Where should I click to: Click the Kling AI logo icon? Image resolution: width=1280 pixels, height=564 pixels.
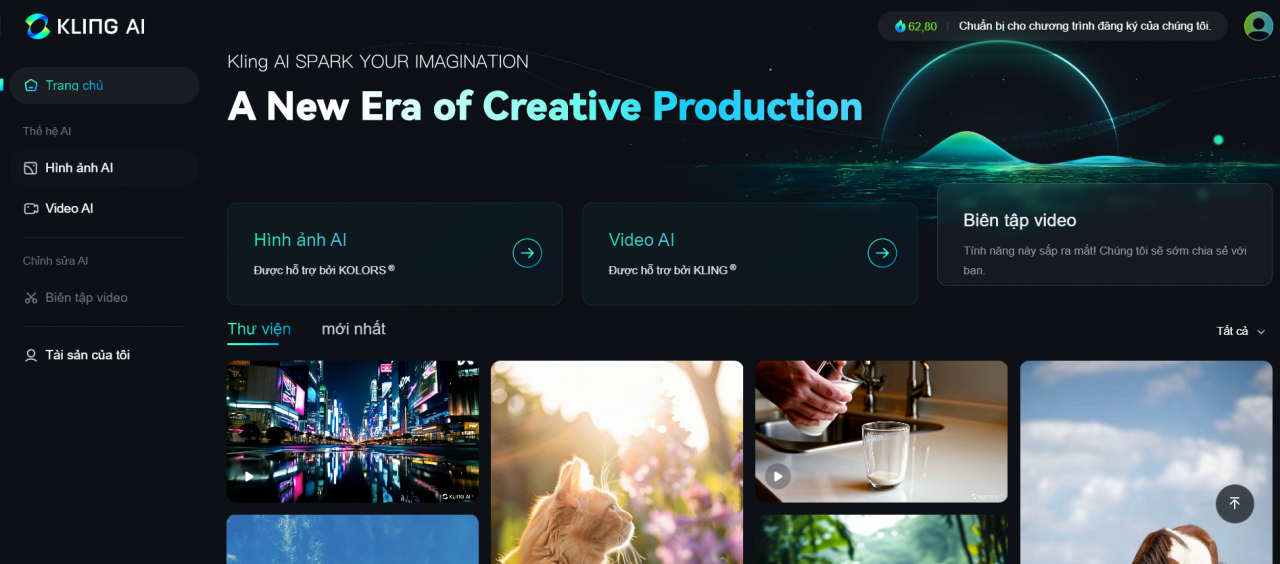(37, 26)
